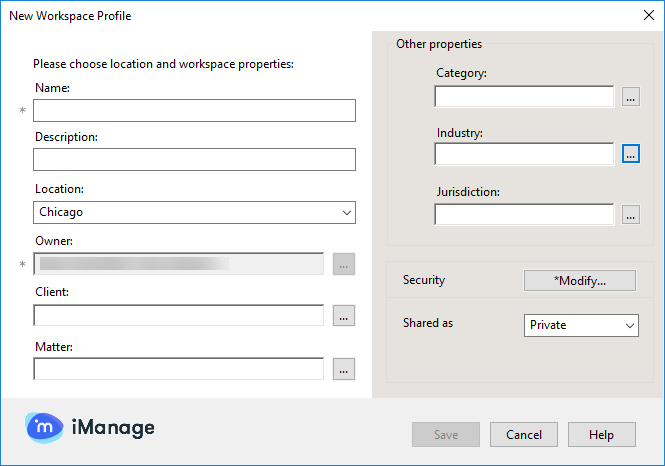Click the Matter lookup ellipsis button

pos(343,370)
